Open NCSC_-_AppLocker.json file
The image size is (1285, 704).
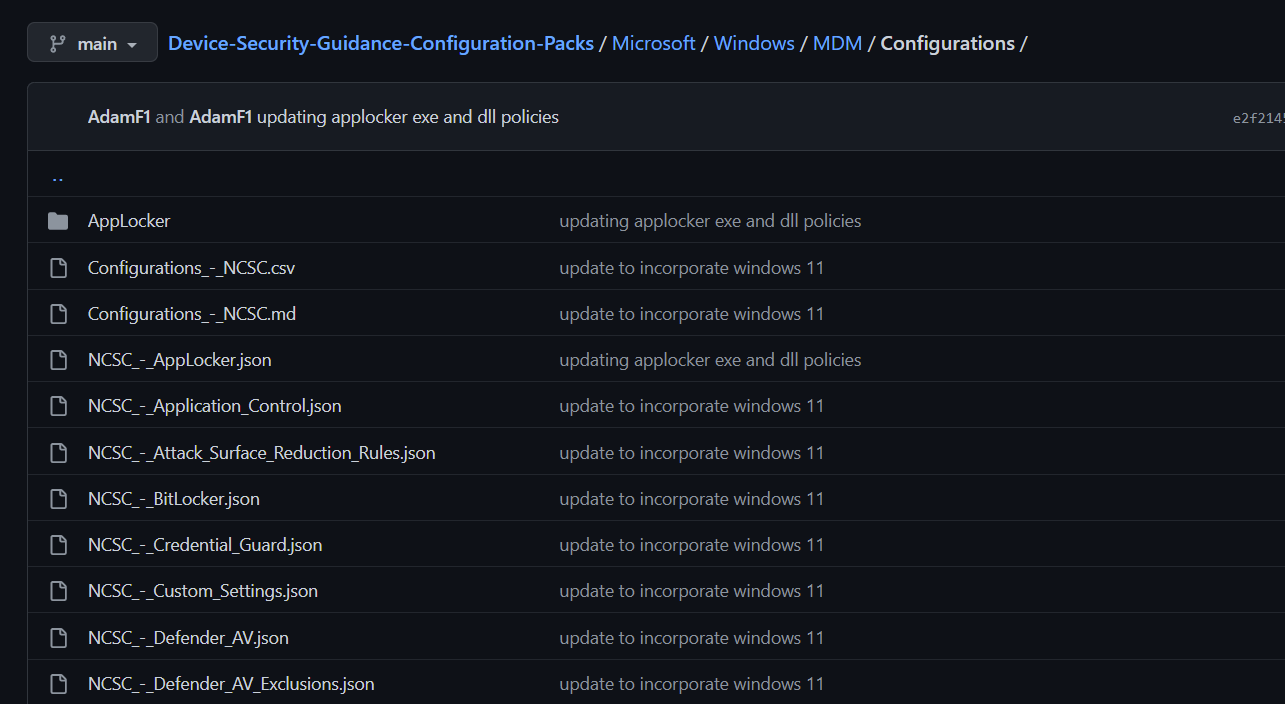coord(180,360)
